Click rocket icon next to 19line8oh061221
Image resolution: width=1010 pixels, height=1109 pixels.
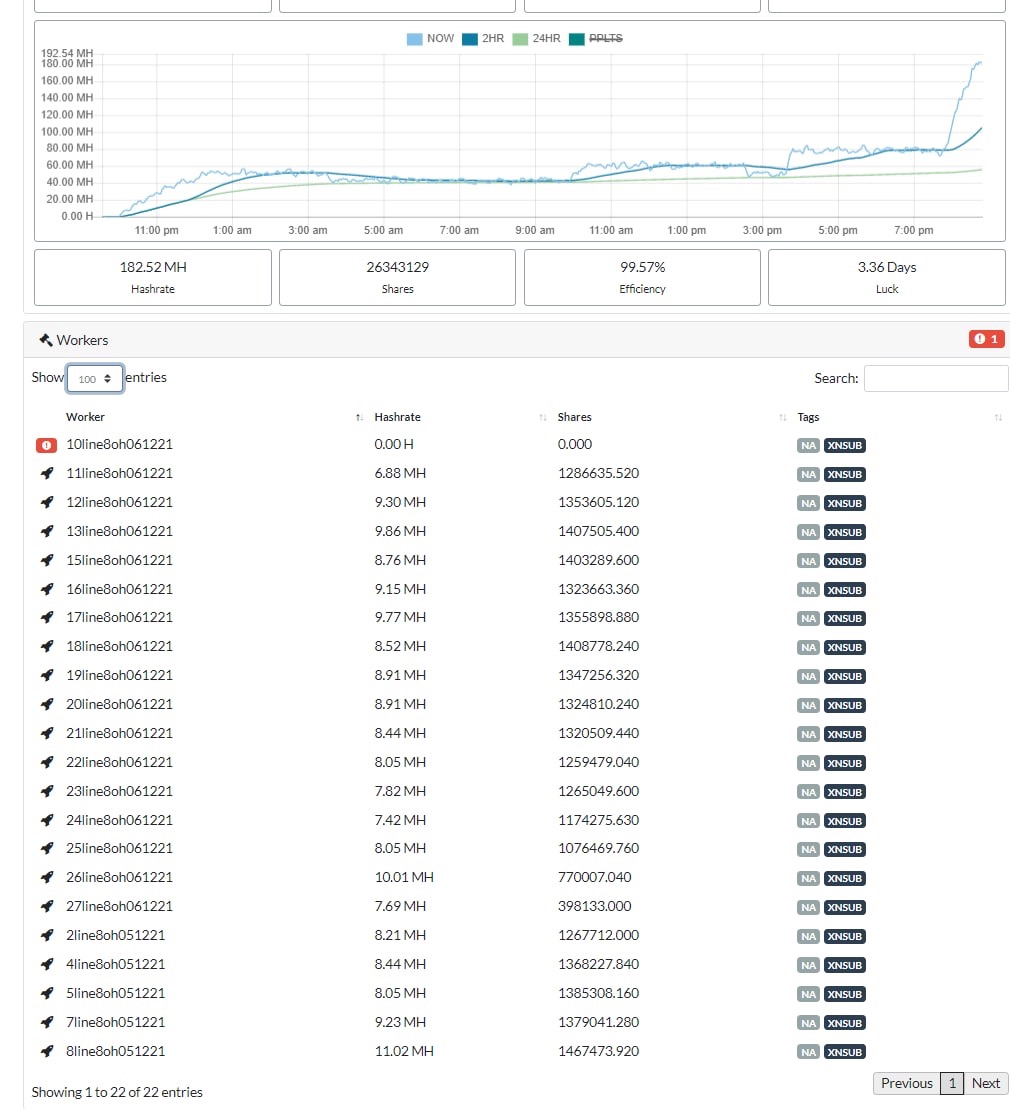(47, 676)
